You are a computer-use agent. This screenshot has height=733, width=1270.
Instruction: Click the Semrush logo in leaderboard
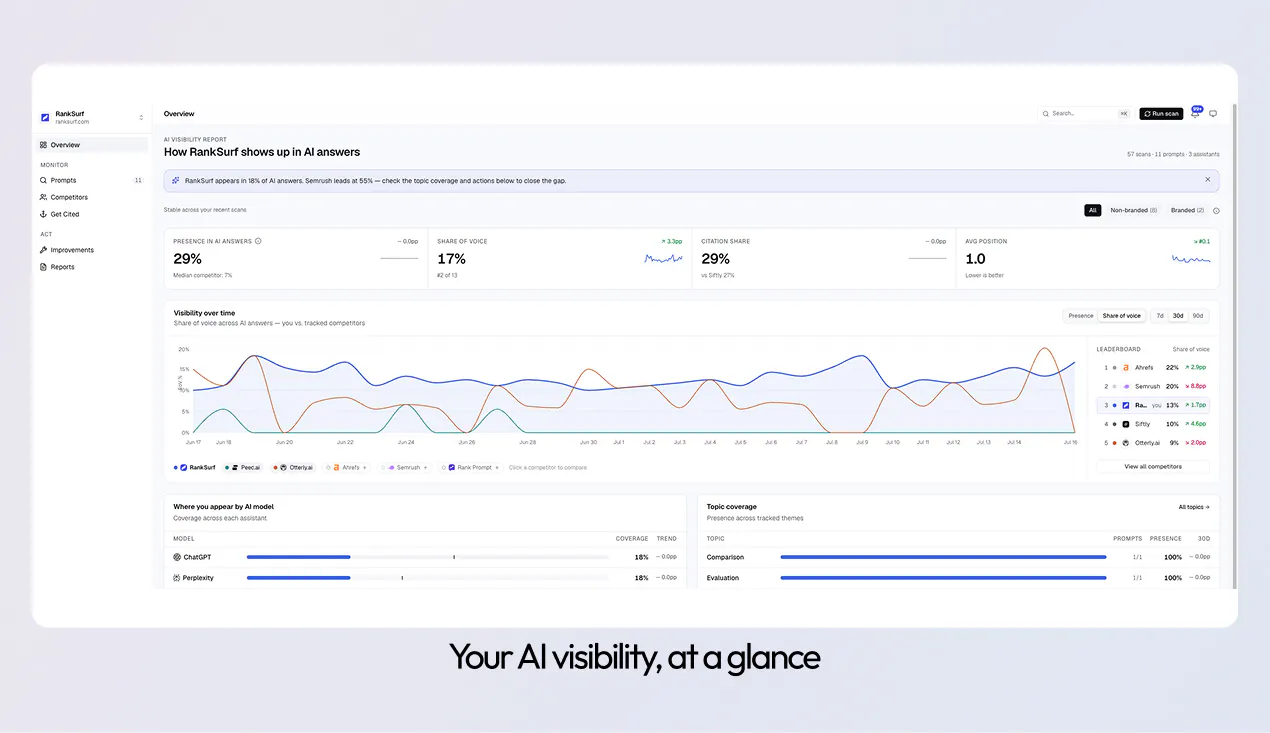point(1126,386)
